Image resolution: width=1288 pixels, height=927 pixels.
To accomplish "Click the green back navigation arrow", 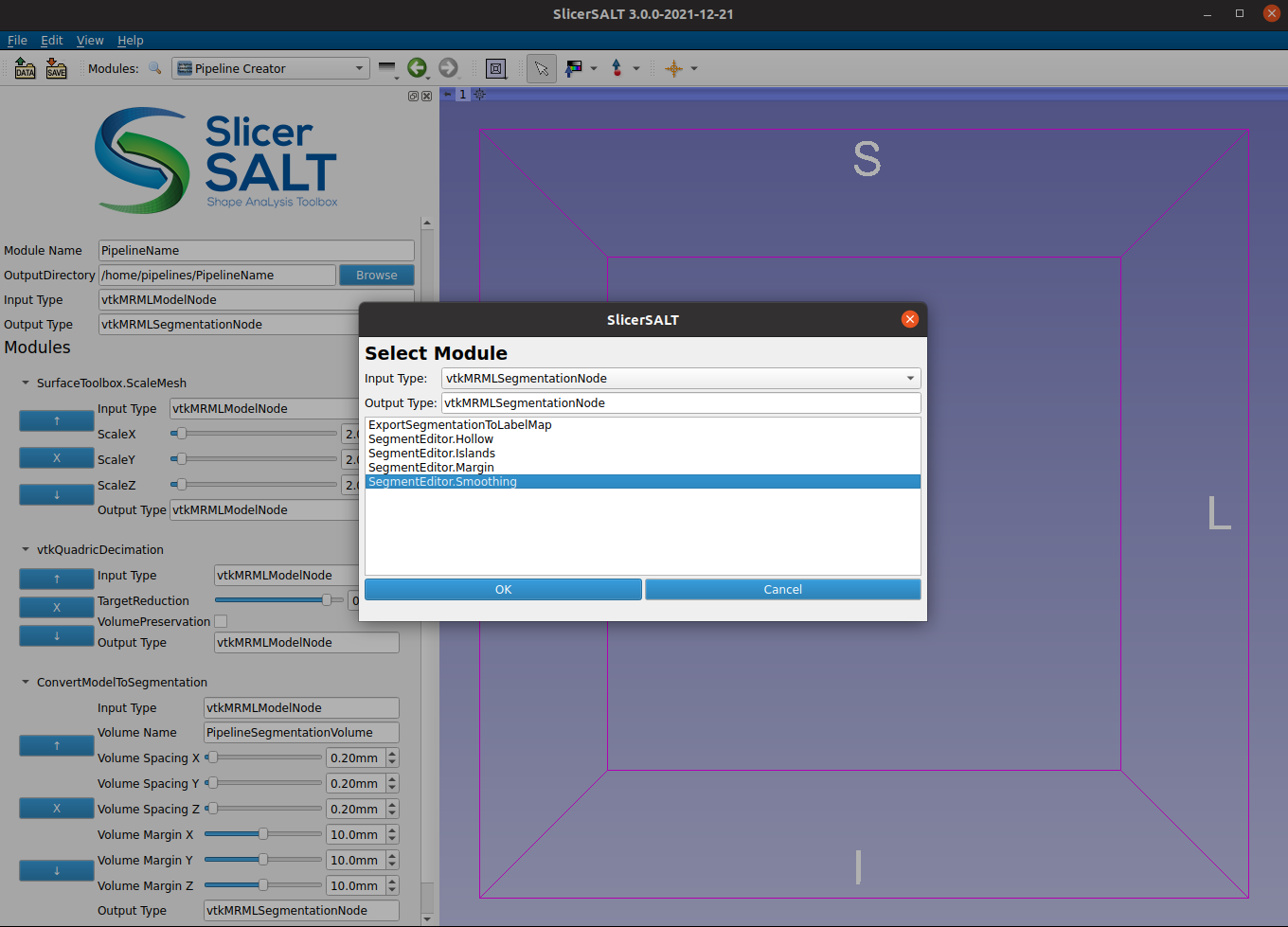I will pyautogui.click(x=418, y=67).
